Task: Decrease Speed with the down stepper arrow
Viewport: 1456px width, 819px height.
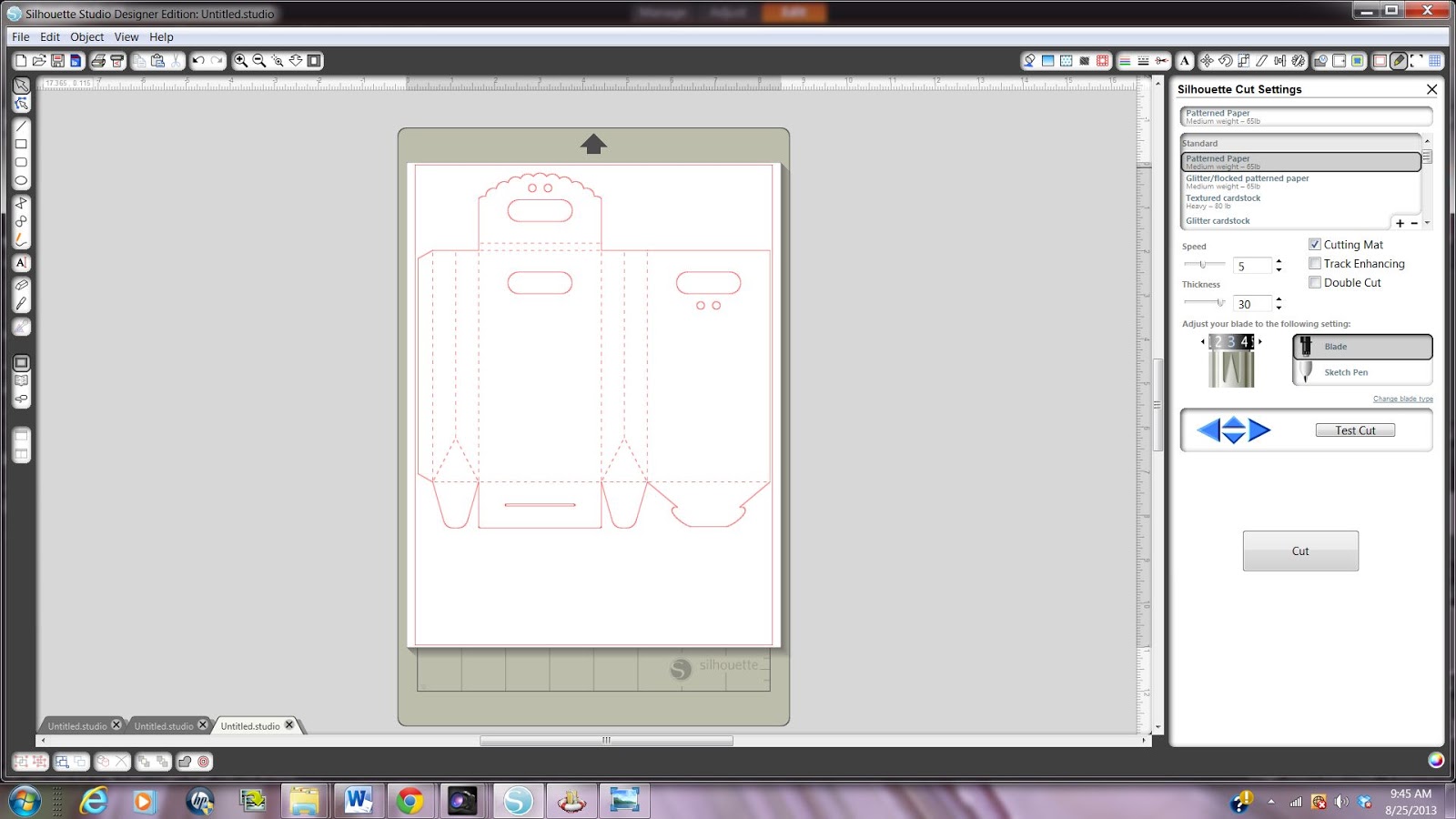Action: click(x=1279, y=269)
